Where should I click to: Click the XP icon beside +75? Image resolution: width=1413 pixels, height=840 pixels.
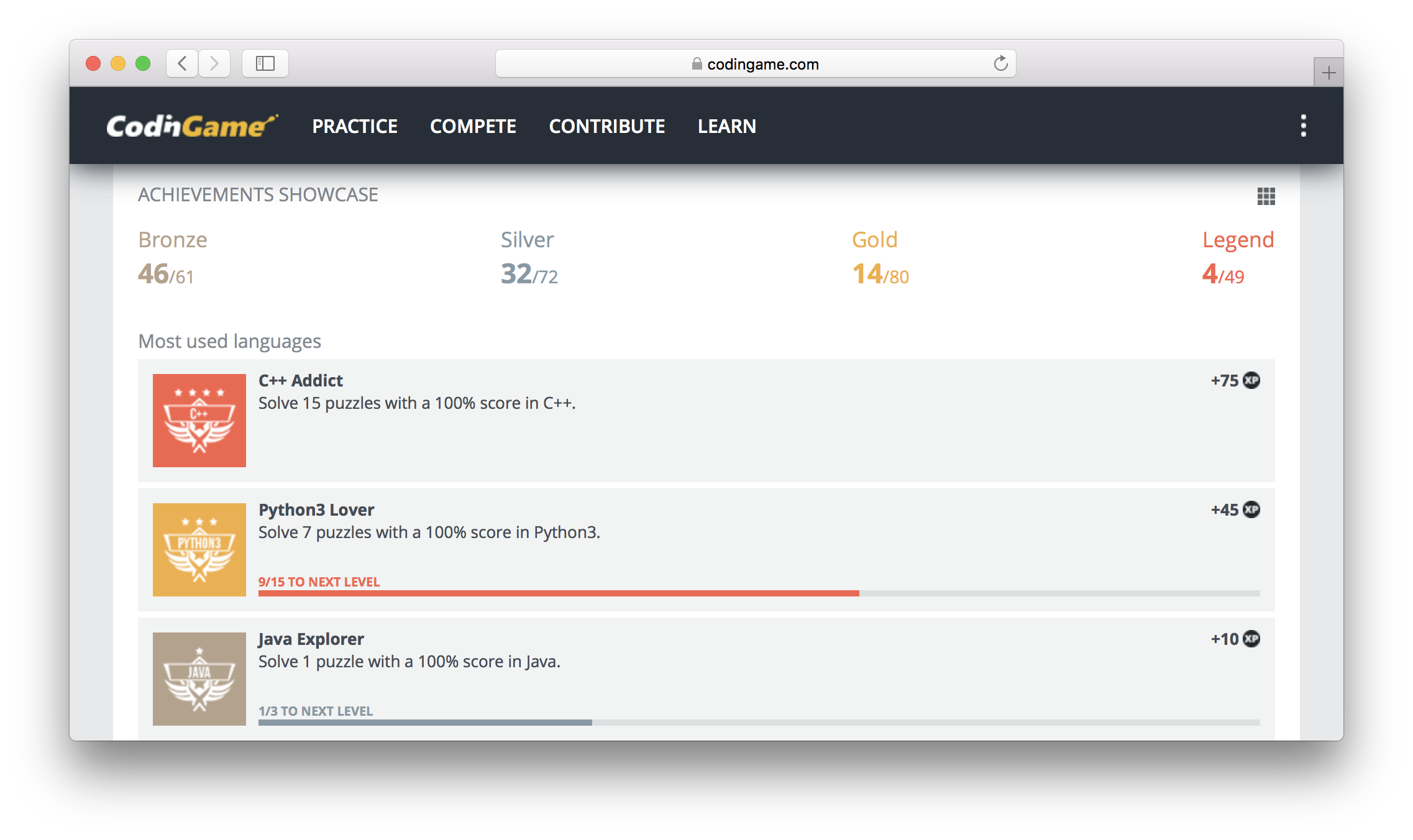pos(1251,380)
